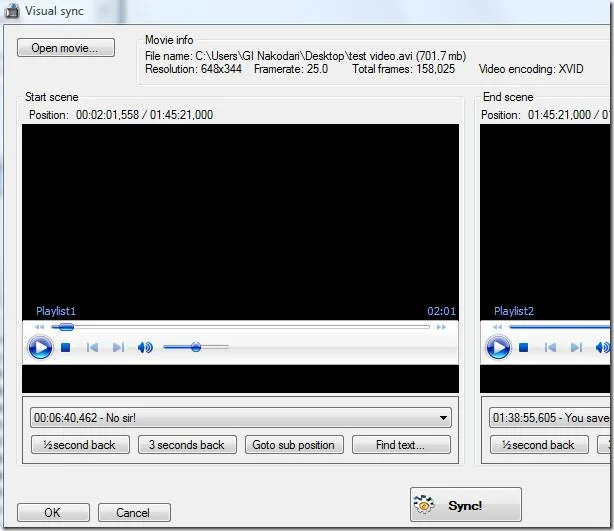Play the End scene video
The width and height of the screenshot is (614, 531).
[x=498, y=347]
